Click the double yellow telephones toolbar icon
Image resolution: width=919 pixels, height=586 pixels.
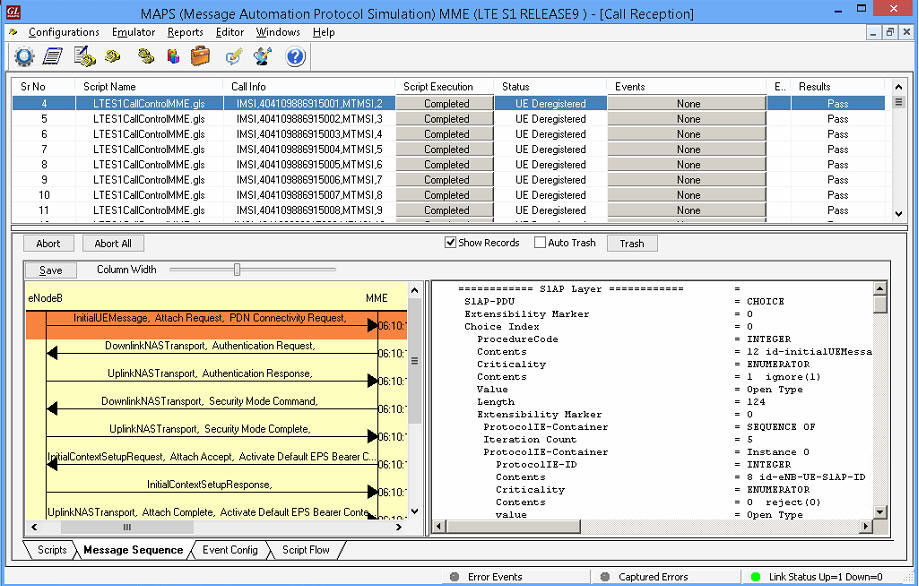tap(146, 56)
